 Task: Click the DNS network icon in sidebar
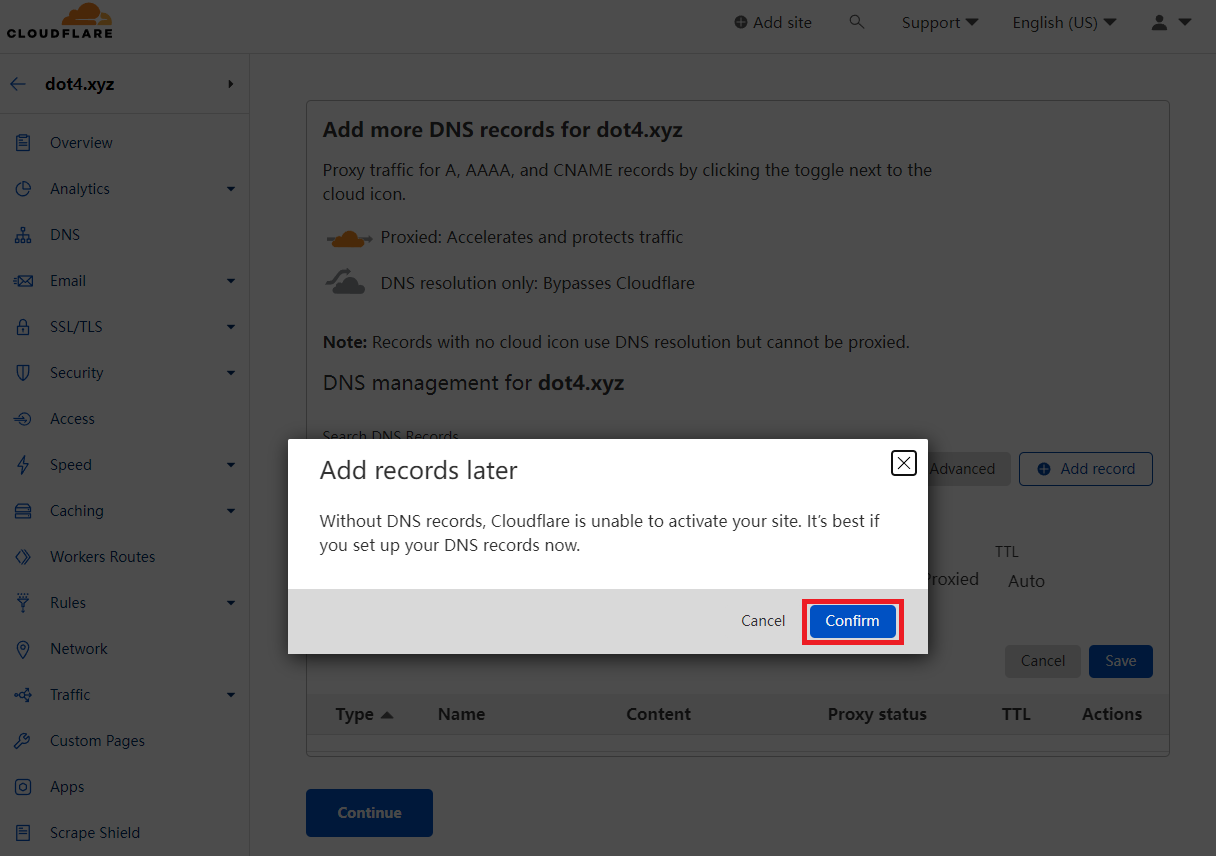(23, 235)
